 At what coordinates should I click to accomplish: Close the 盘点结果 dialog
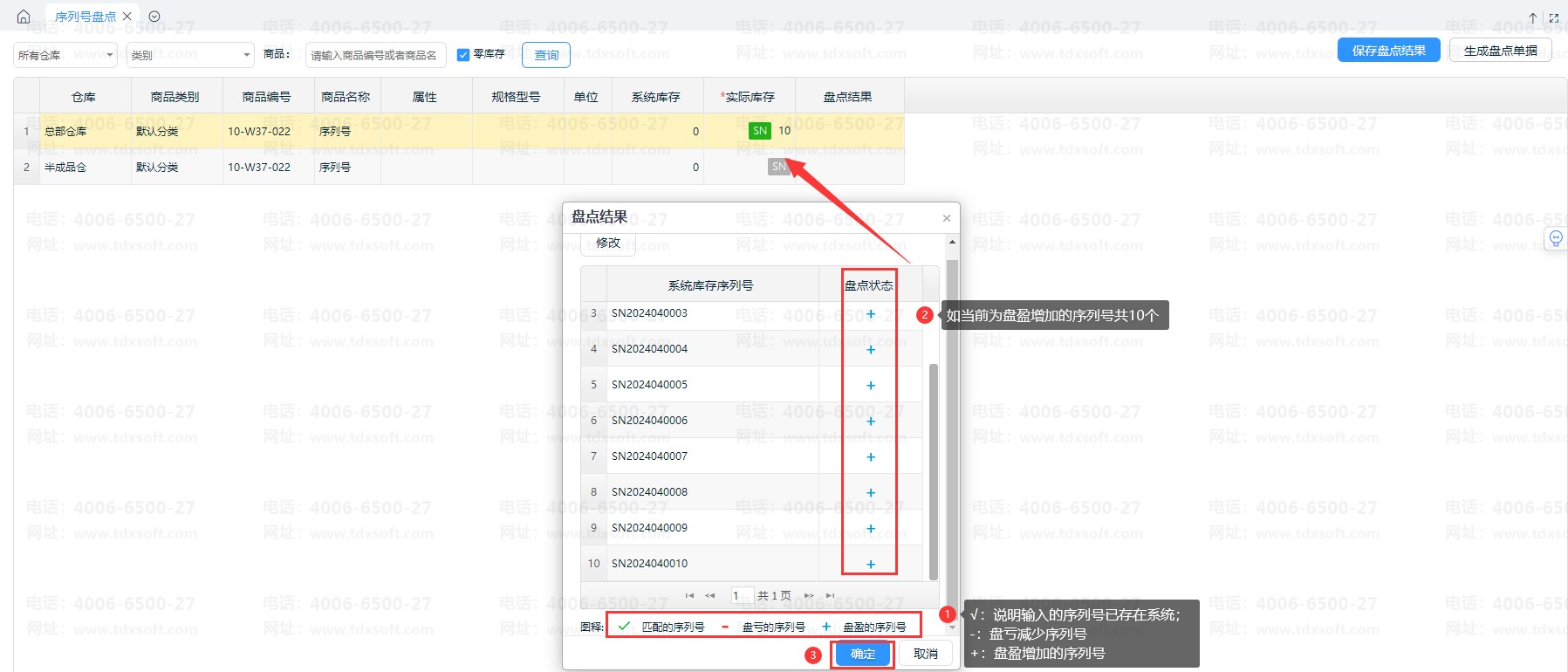point(947,218)
